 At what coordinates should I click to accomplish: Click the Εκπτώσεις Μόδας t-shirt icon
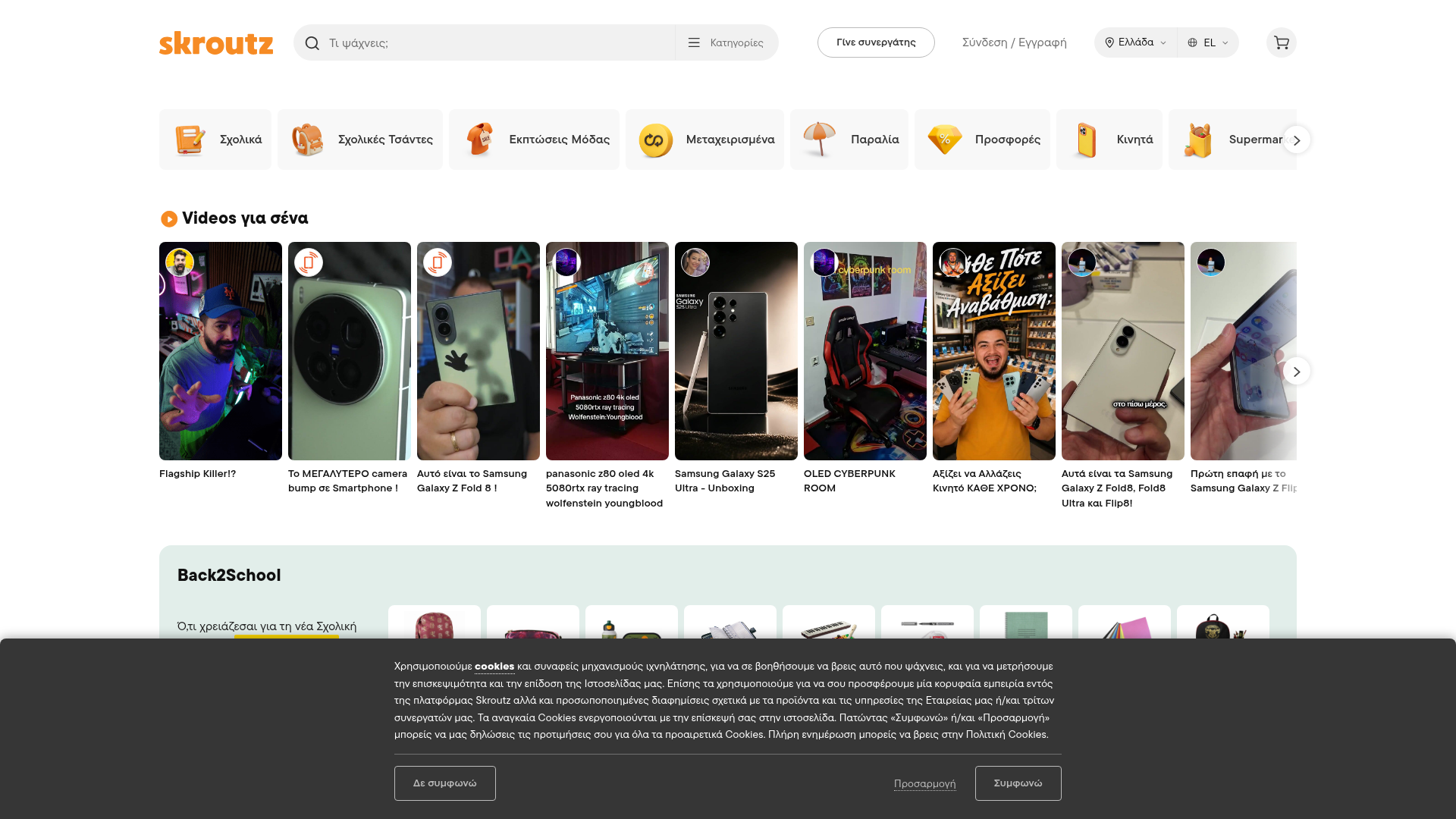click(x=479, y=140)
